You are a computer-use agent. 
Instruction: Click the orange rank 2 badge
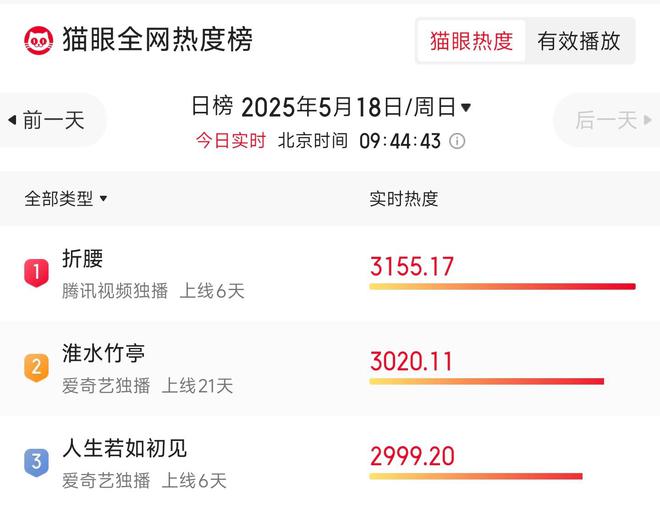[37, 368]
